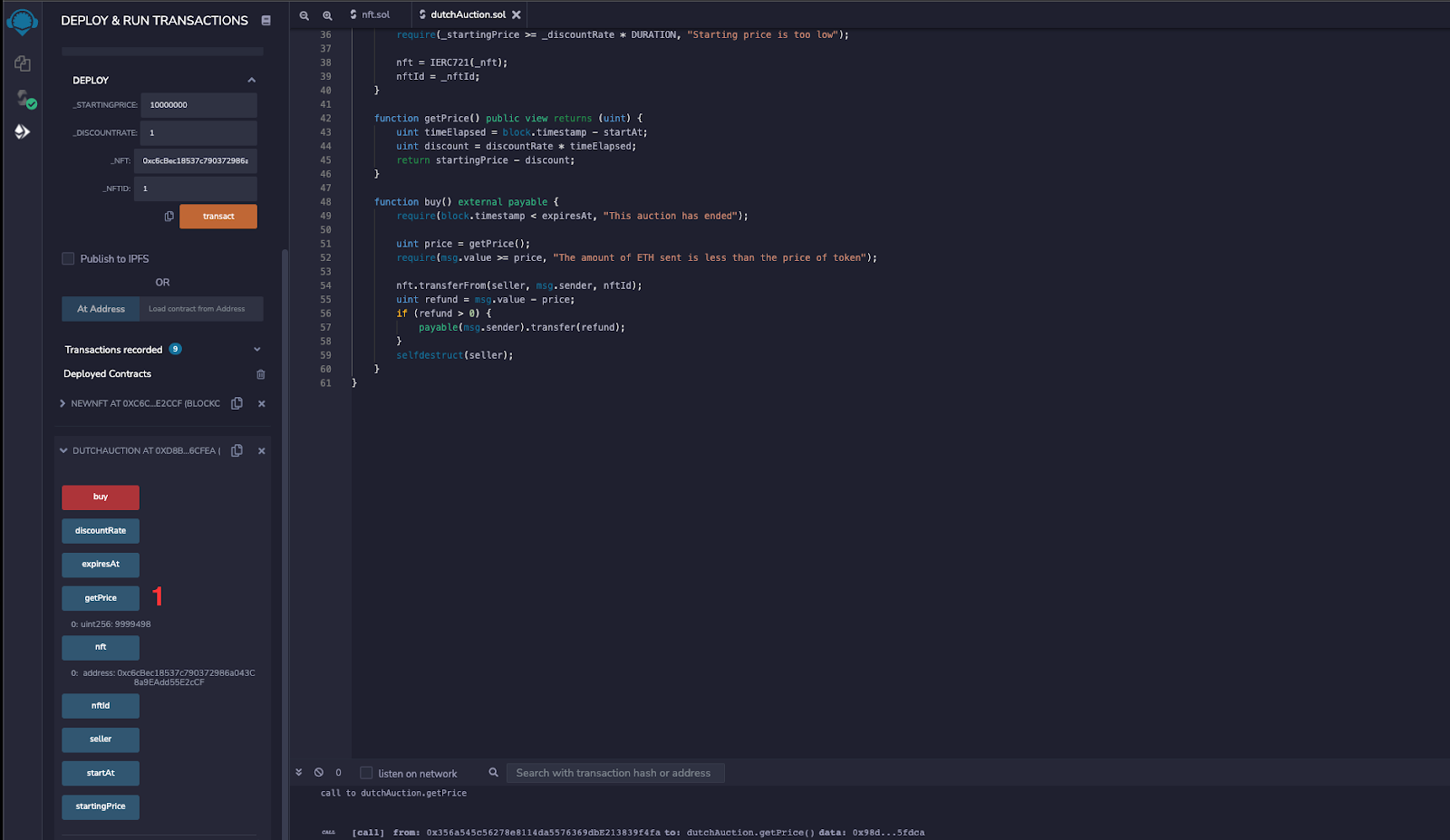Screen dimensions: 1450x840
Task: Select the Deploy & run transactions sidebar icon
Action: [x=22, y=132]
